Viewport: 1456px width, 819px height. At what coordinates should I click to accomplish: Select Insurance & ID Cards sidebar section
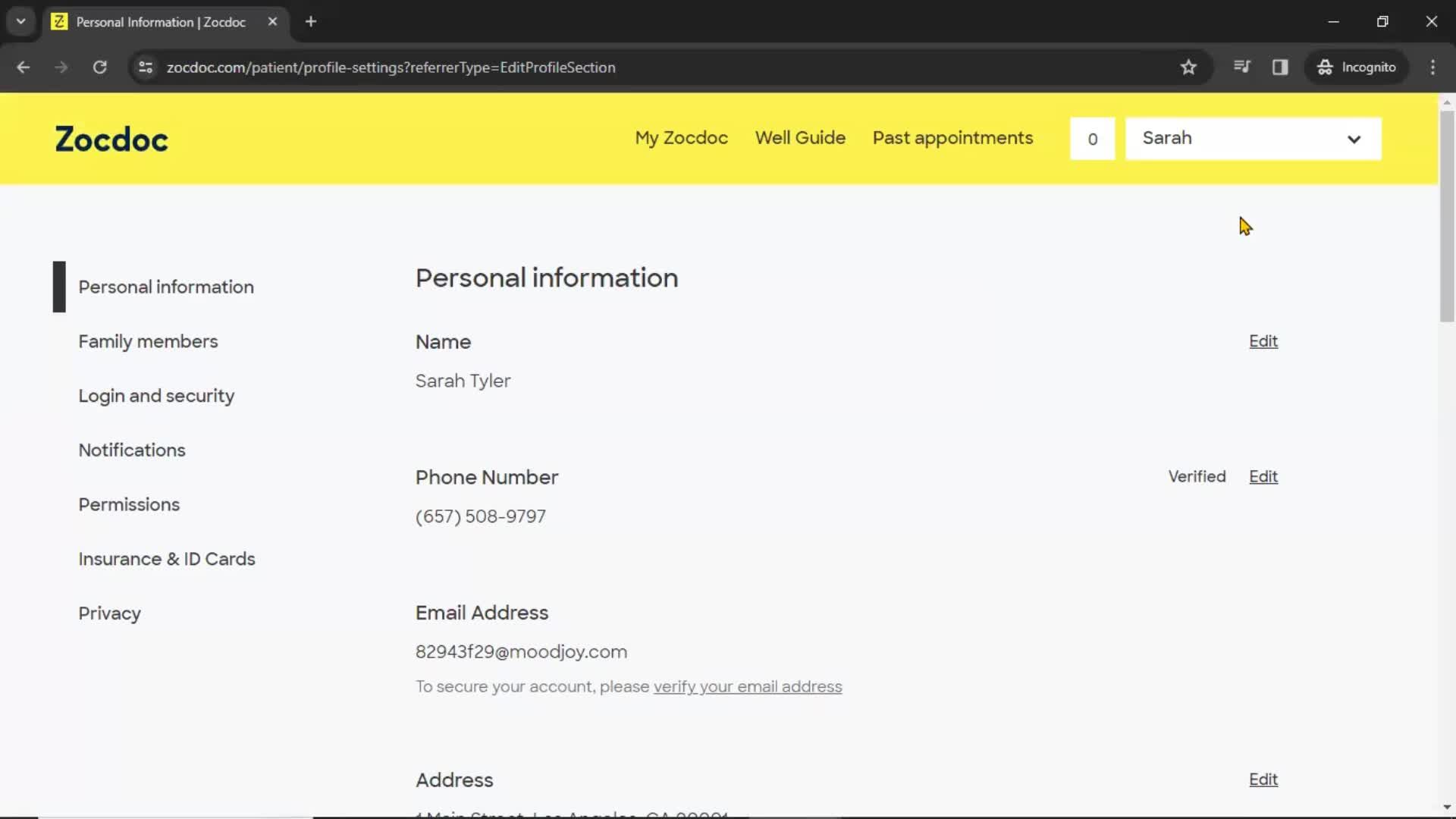tap(166, 559)
